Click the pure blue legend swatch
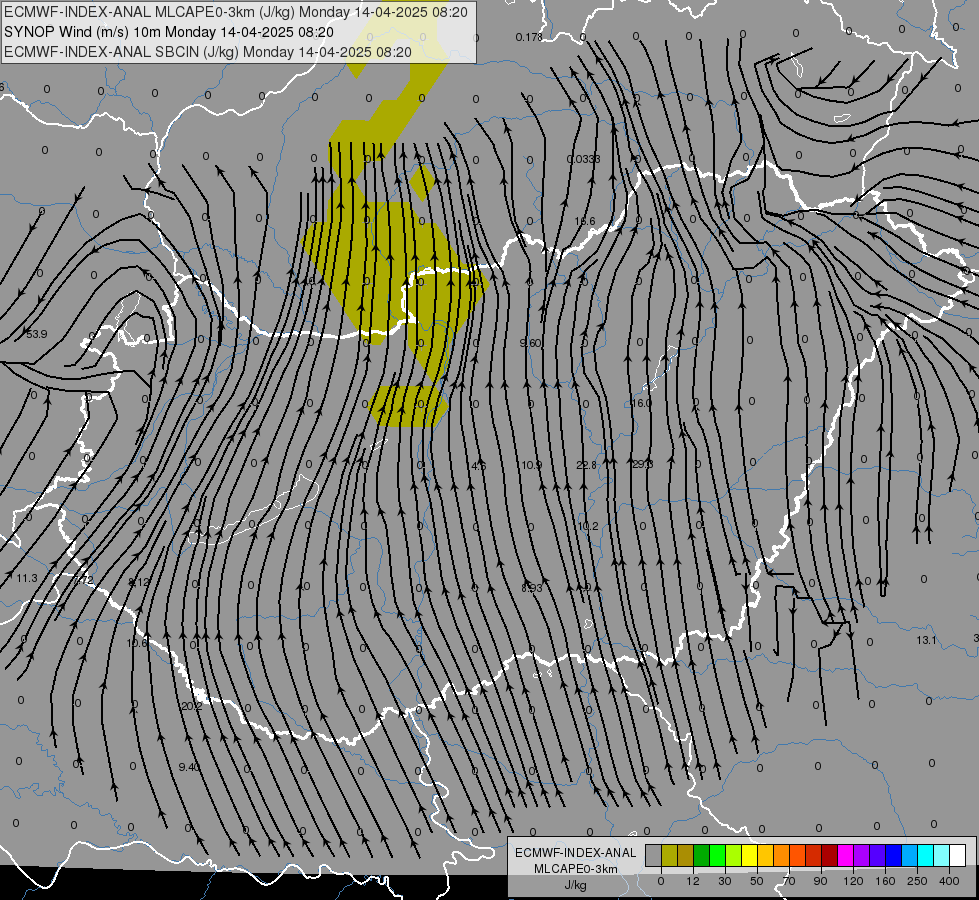Screen dimensions: 979x900 pos(893,855)
